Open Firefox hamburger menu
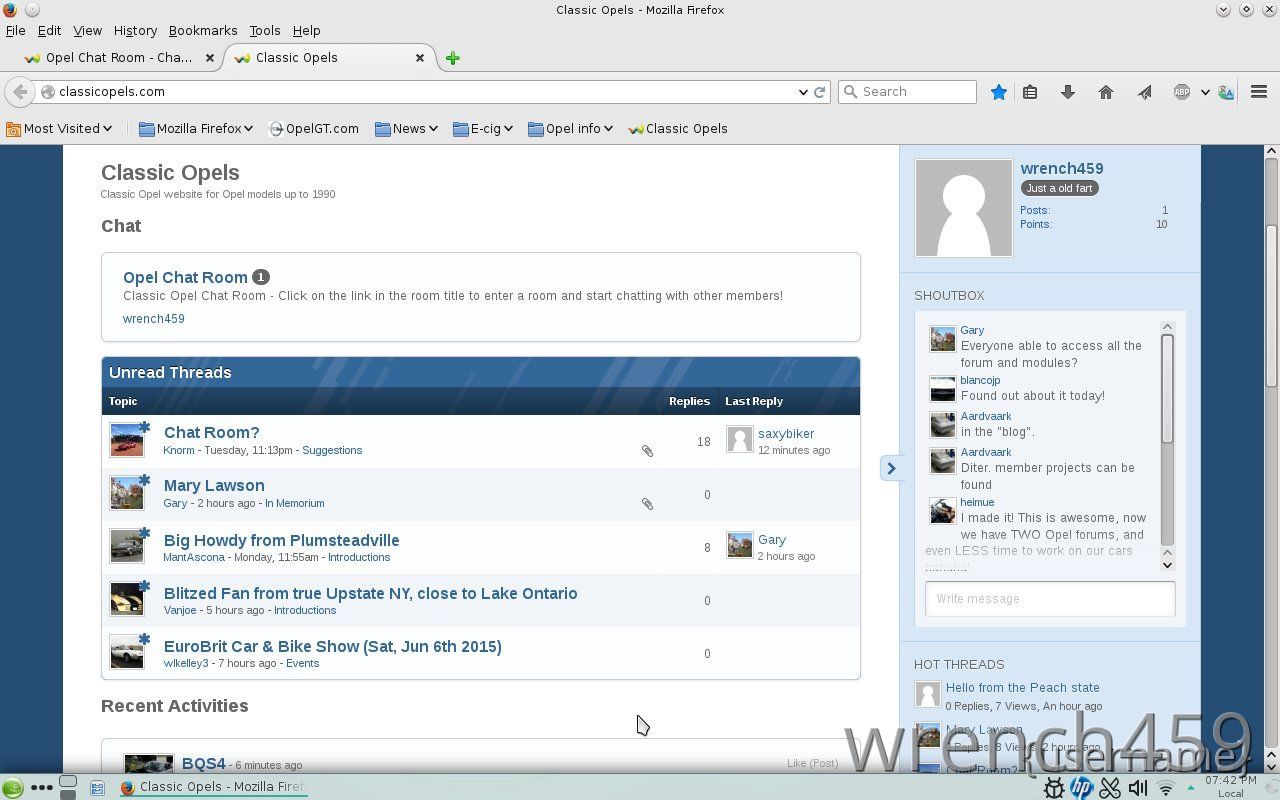1280x800 pixels. tap(1259, 92)
